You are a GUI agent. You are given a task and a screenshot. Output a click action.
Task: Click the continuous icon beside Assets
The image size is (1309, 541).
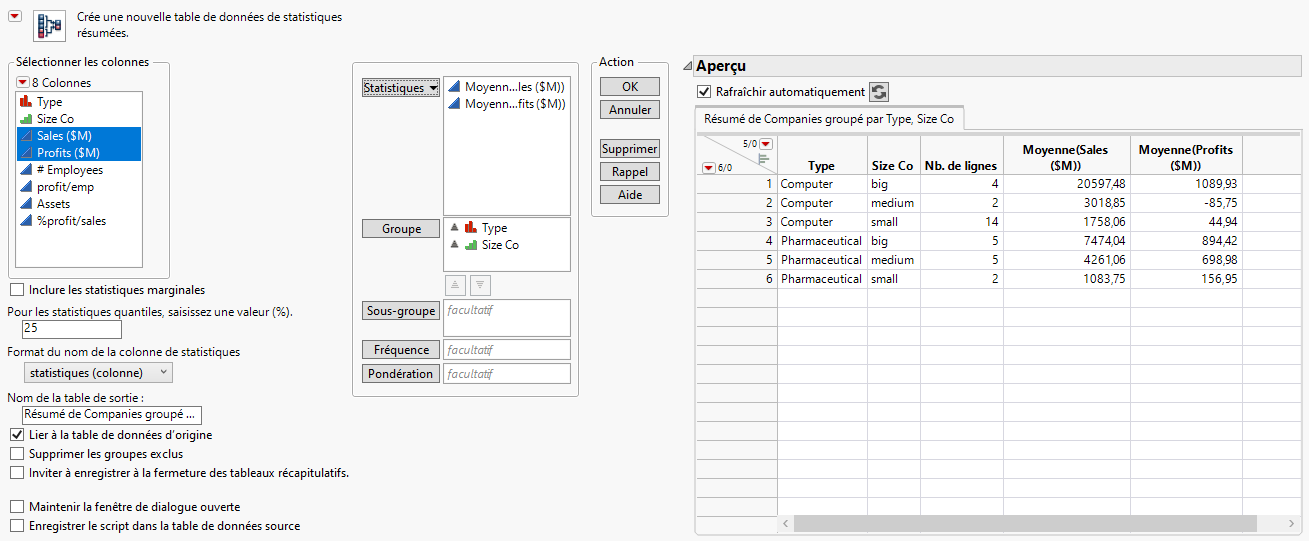[x=26, y=204]
